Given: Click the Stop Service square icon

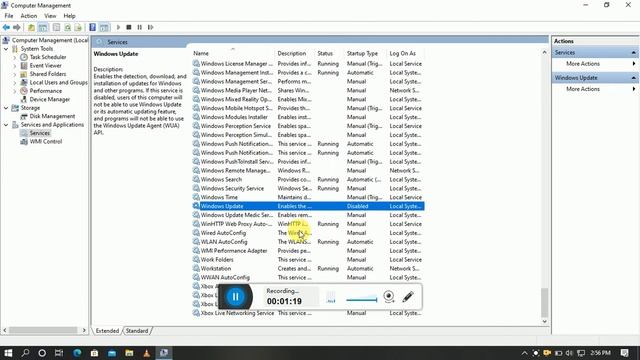Looking at the screenshot, I should click(x=129, y=27).
